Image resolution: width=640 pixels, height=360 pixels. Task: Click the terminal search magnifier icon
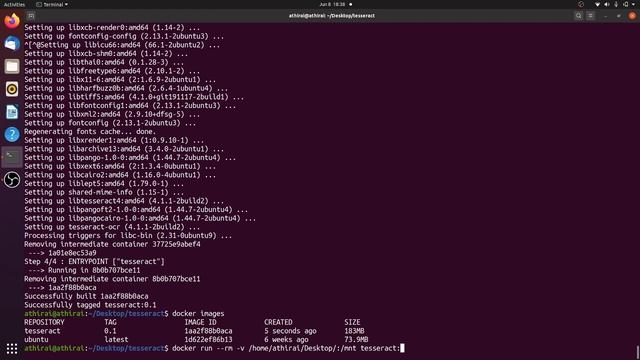click(578, 16)
